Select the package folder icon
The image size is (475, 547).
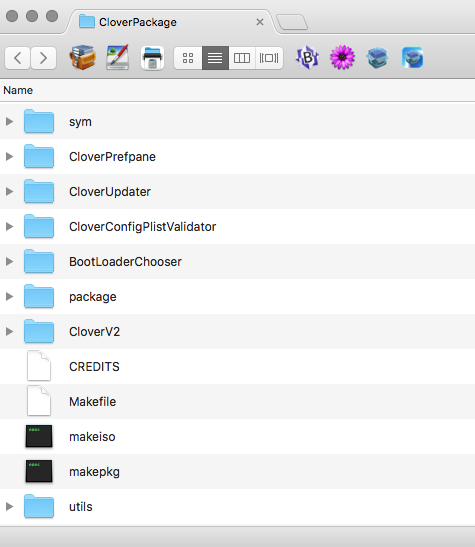coord(39,296)
